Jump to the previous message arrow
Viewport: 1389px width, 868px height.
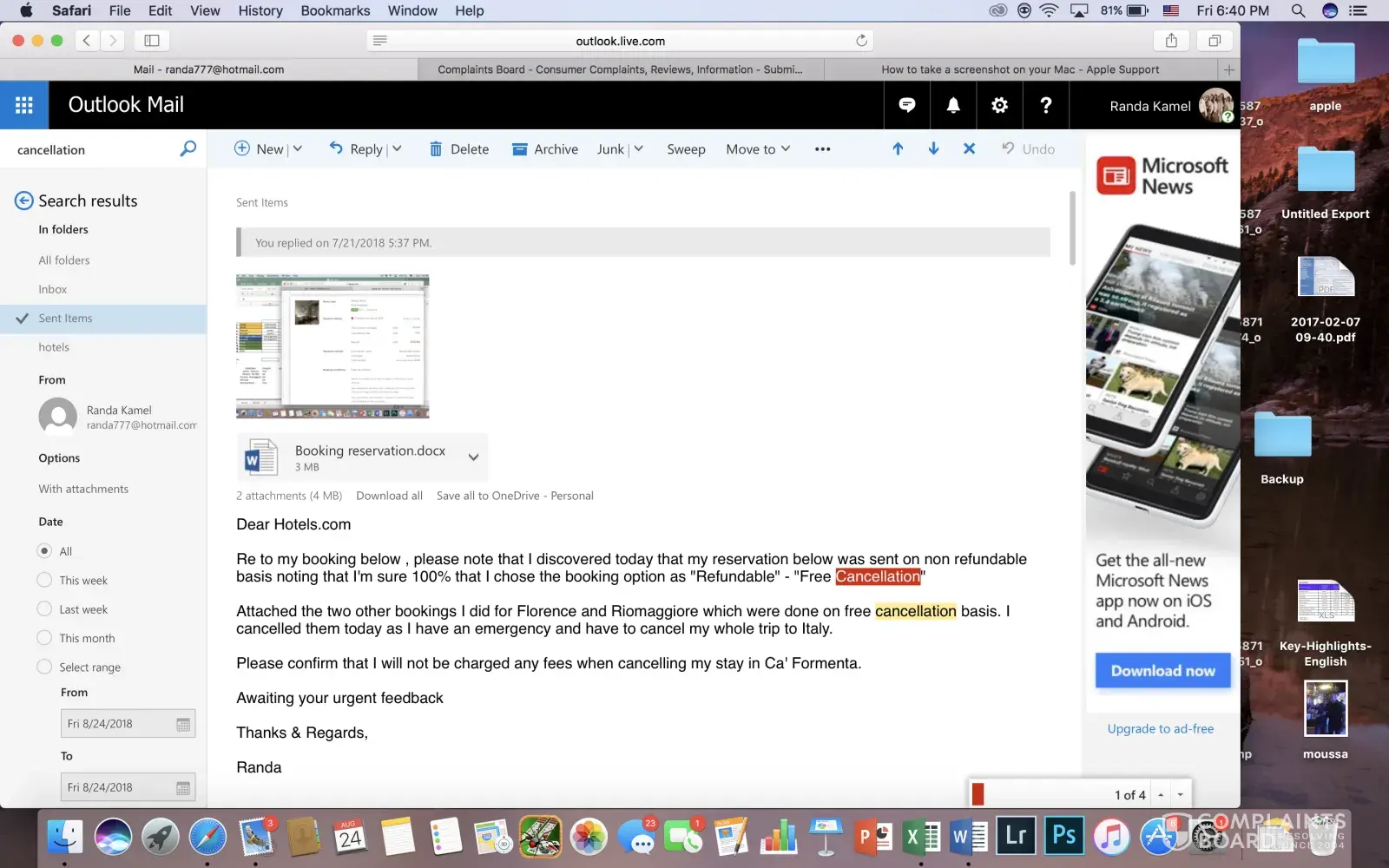point(898,149)
